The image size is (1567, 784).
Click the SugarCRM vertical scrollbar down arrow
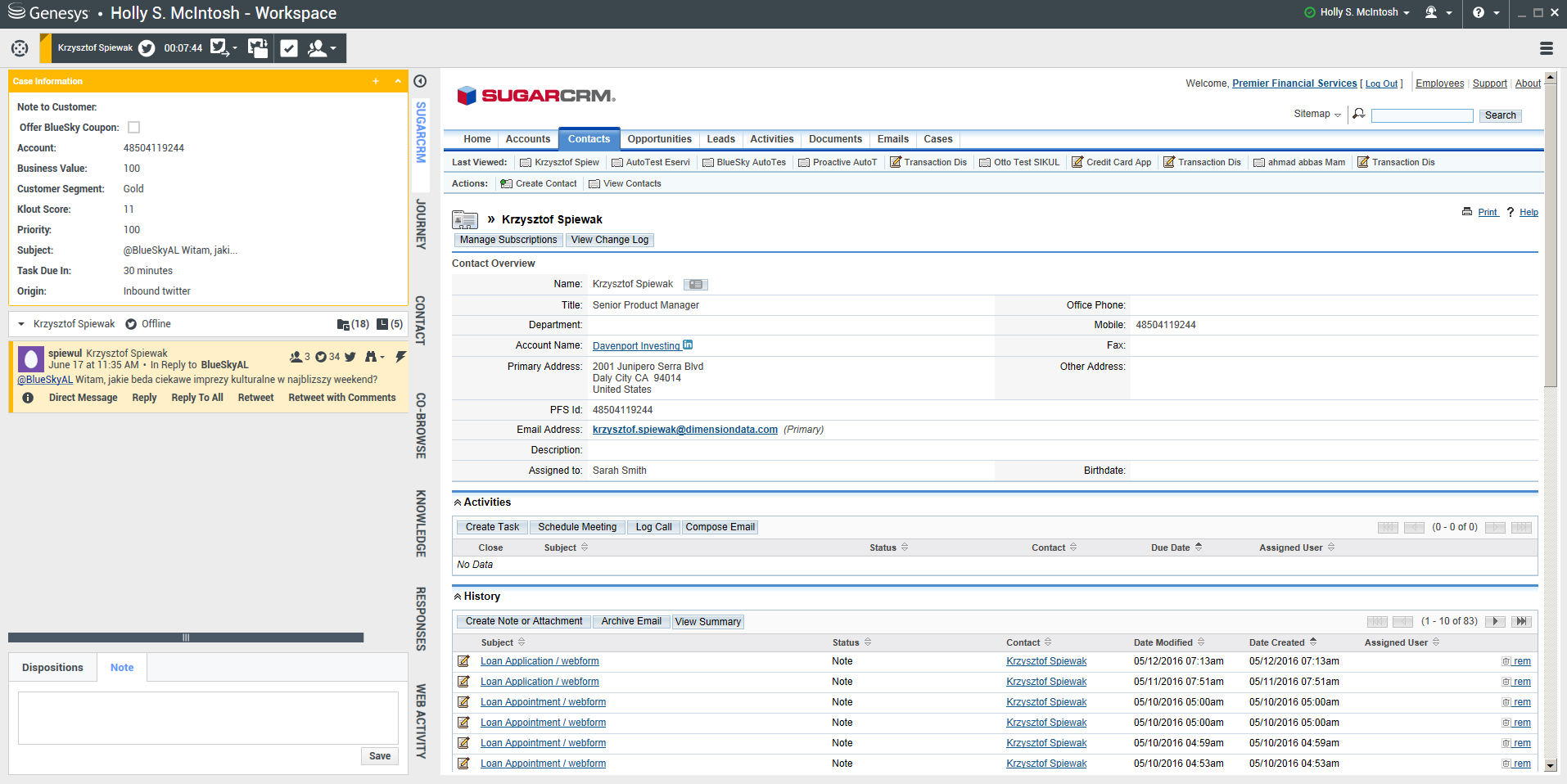tap(1550, 766)
